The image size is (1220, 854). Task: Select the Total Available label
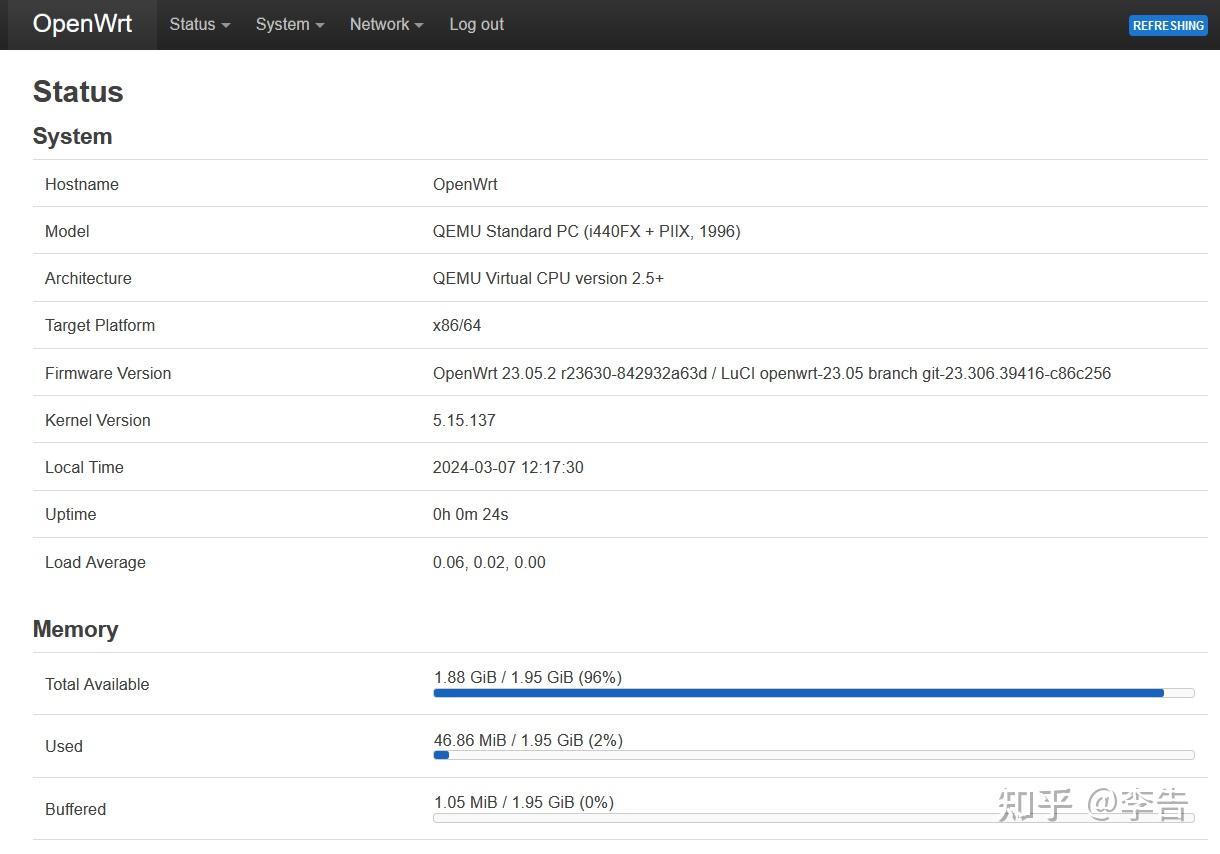point(97,684)
